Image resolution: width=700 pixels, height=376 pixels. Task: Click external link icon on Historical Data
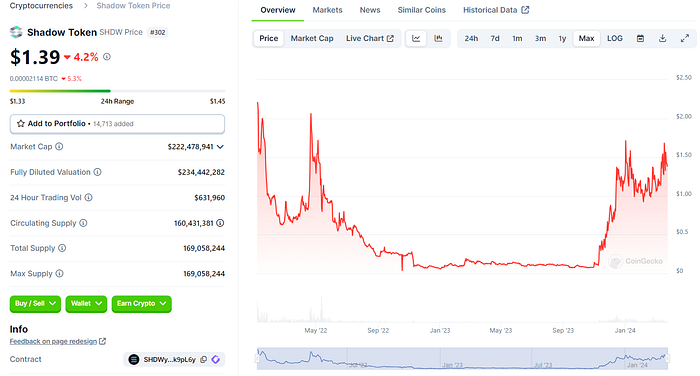point(525,10)
